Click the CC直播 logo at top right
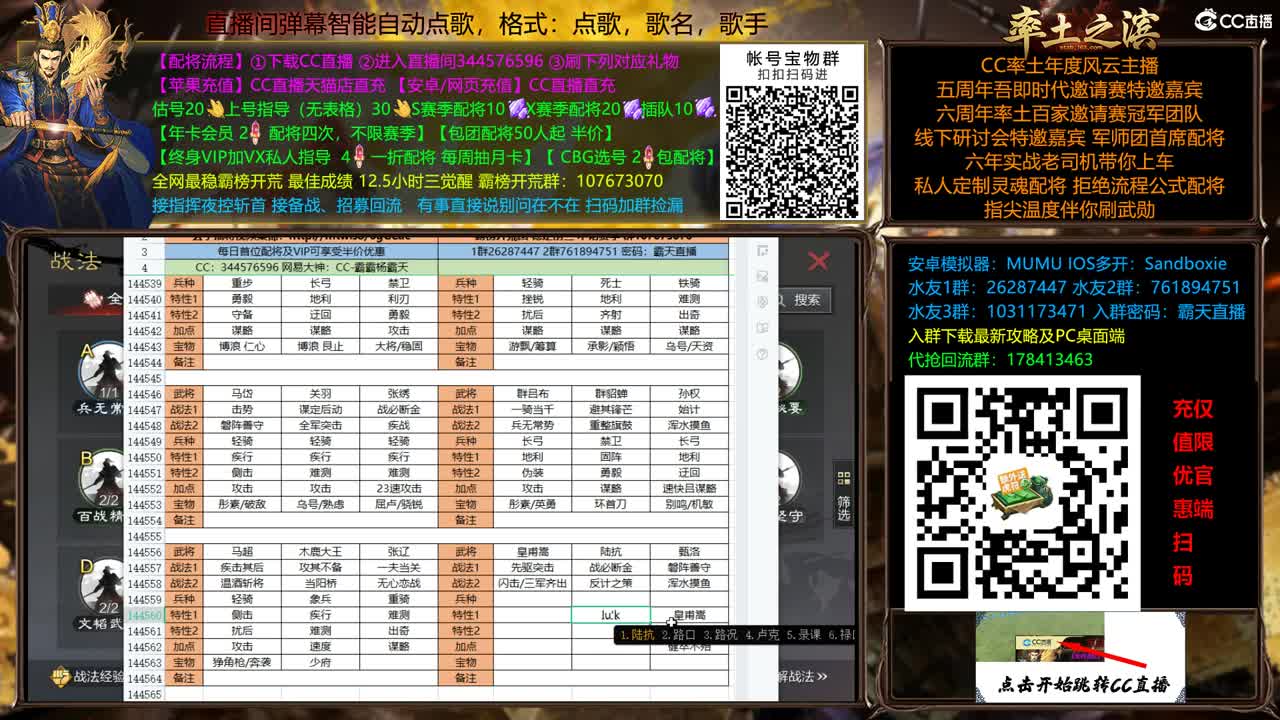 tap(1233, 20)
